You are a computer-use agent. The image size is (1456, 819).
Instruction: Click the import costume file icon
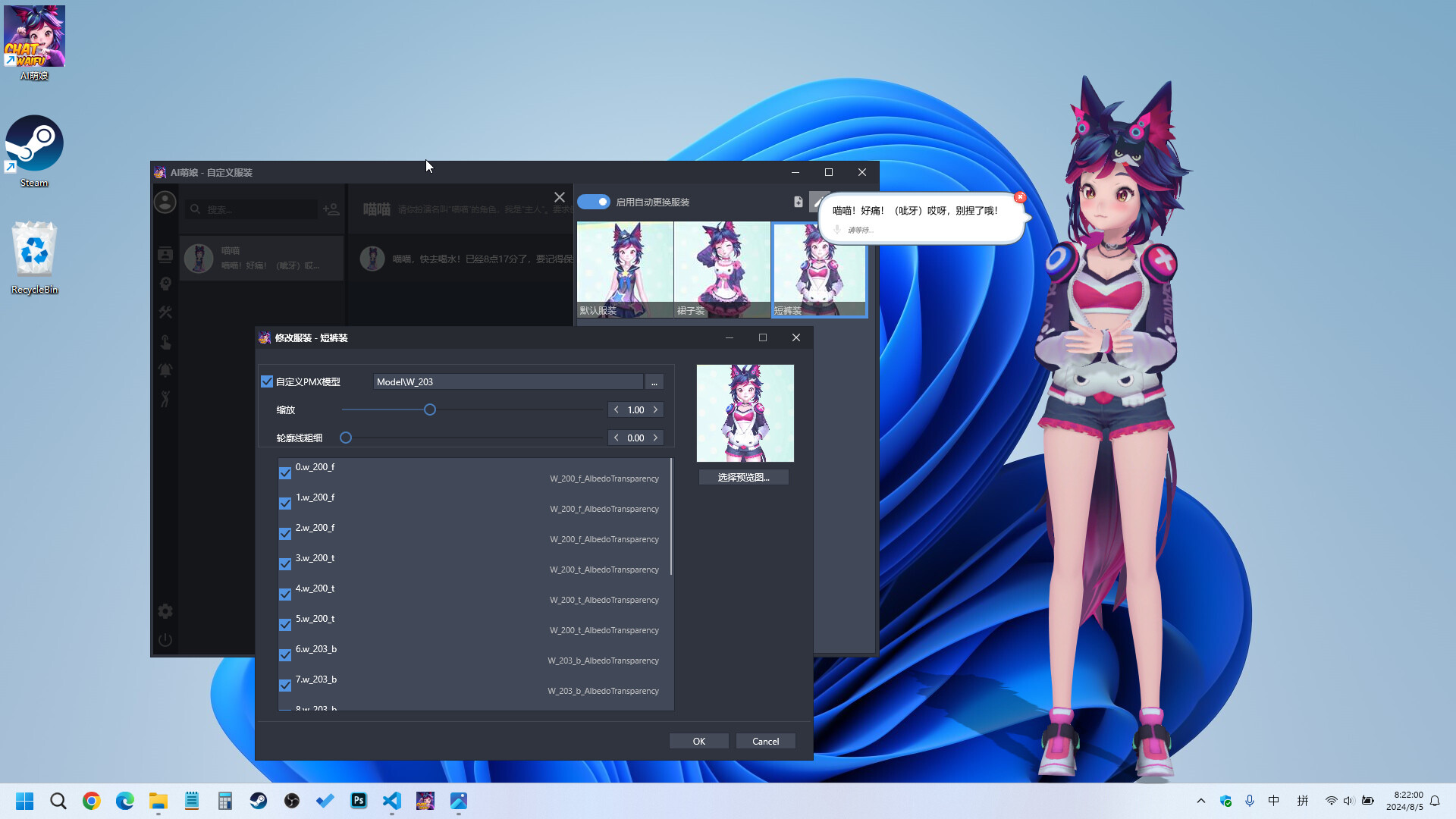(797, 202)
